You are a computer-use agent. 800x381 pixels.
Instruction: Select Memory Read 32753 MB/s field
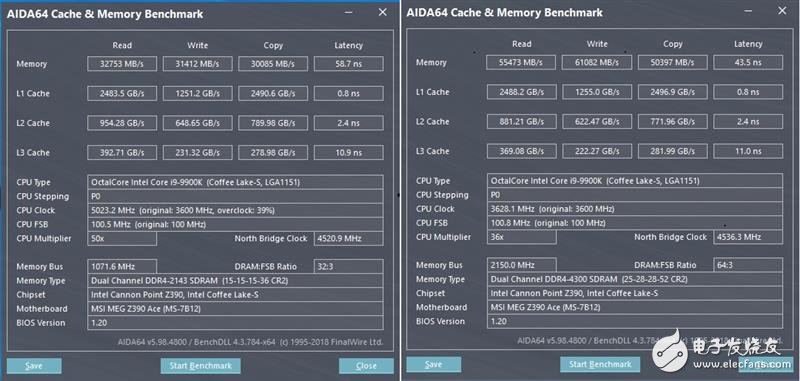pos(122,64)
